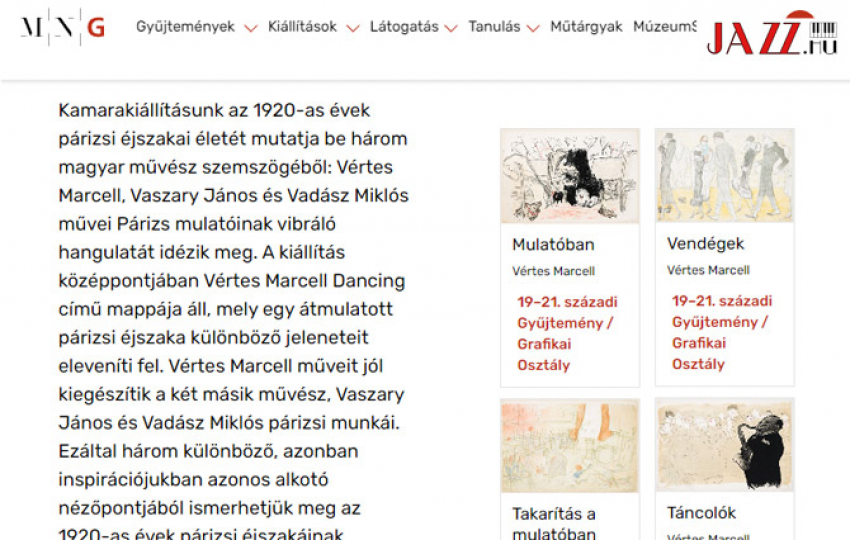Expand the chevron next to Tanulás

[x=533, y=28]
